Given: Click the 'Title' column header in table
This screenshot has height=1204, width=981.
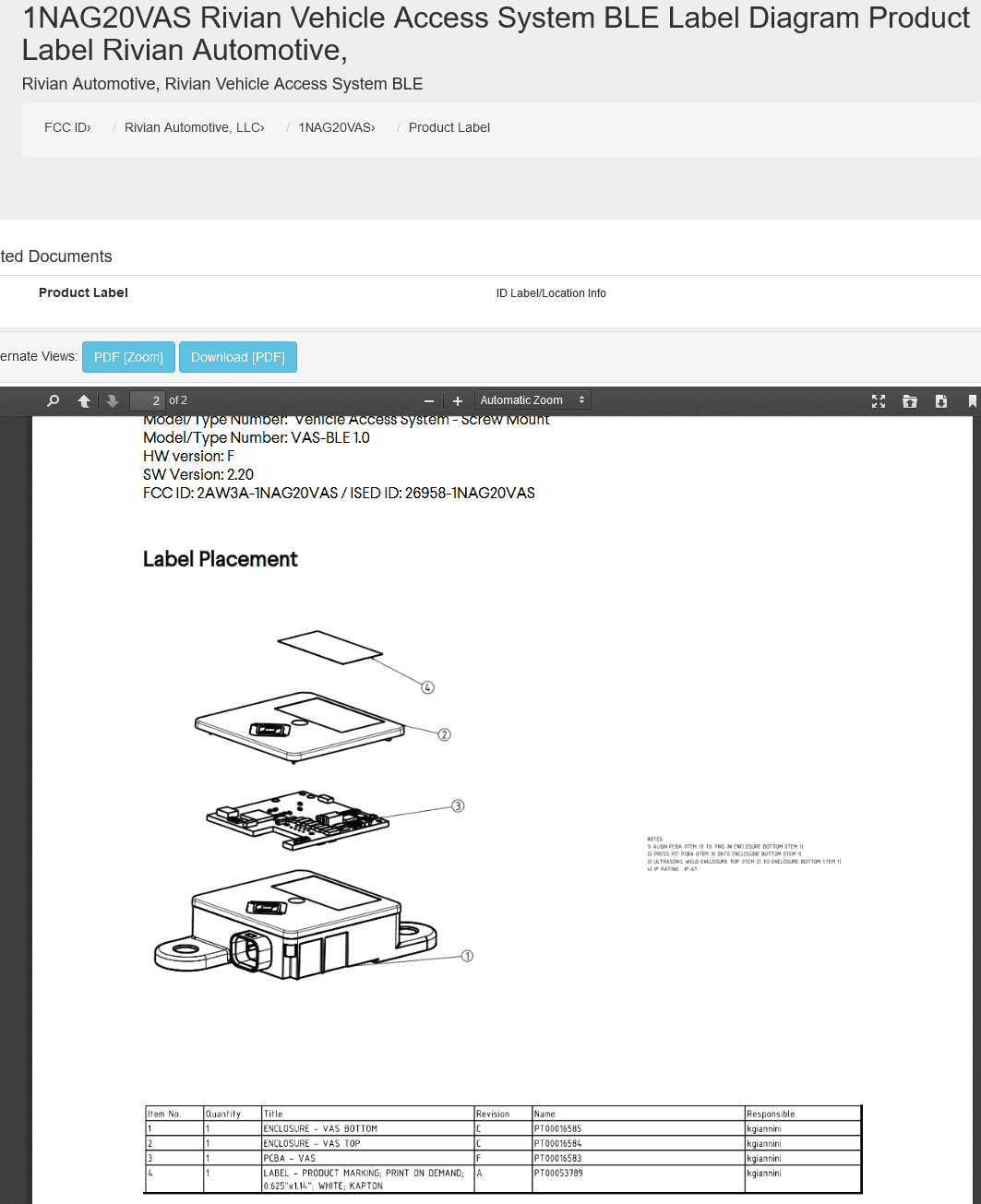Looking at the screenshot, I should coord(367,1114).
